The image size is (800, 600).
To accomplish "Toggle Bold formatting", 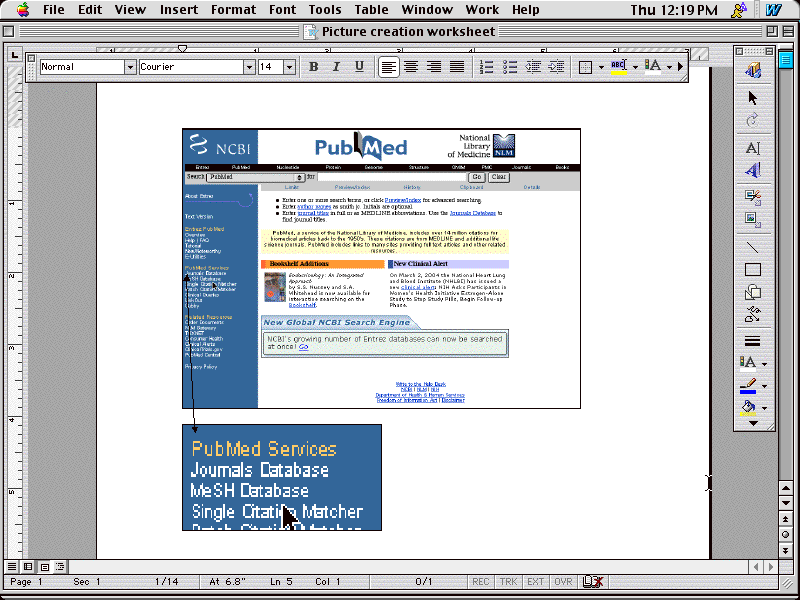I will click(313, 67).
